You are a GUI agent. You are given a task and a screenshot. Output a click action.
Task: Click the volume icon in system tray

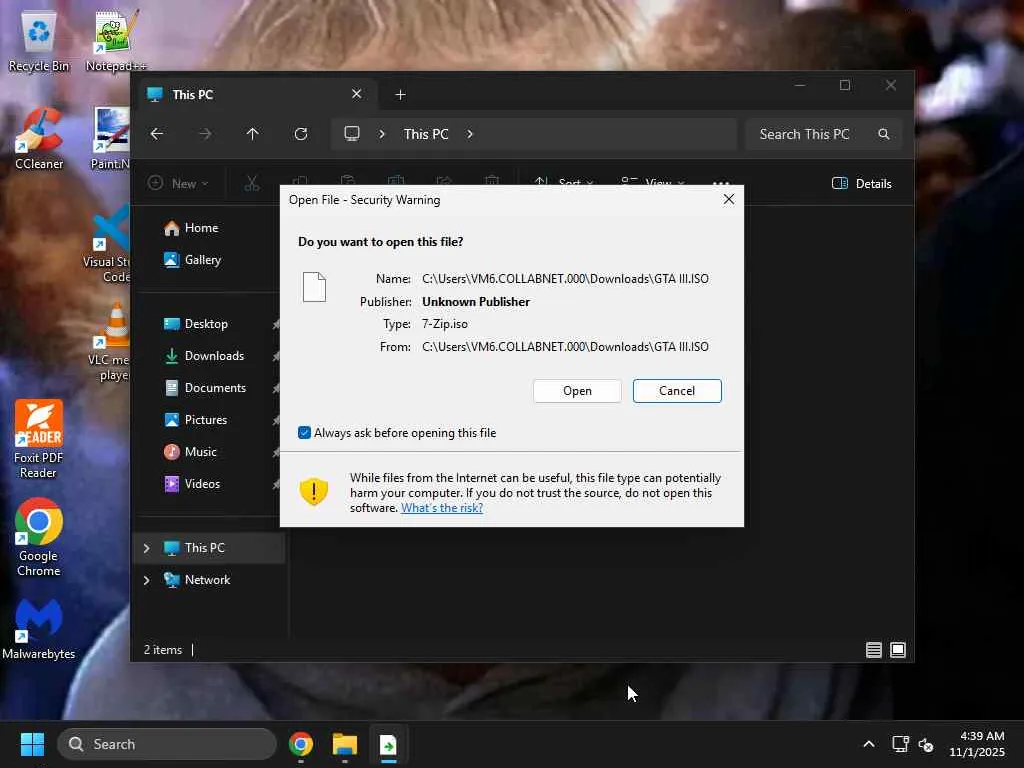[x=926, y=744]
